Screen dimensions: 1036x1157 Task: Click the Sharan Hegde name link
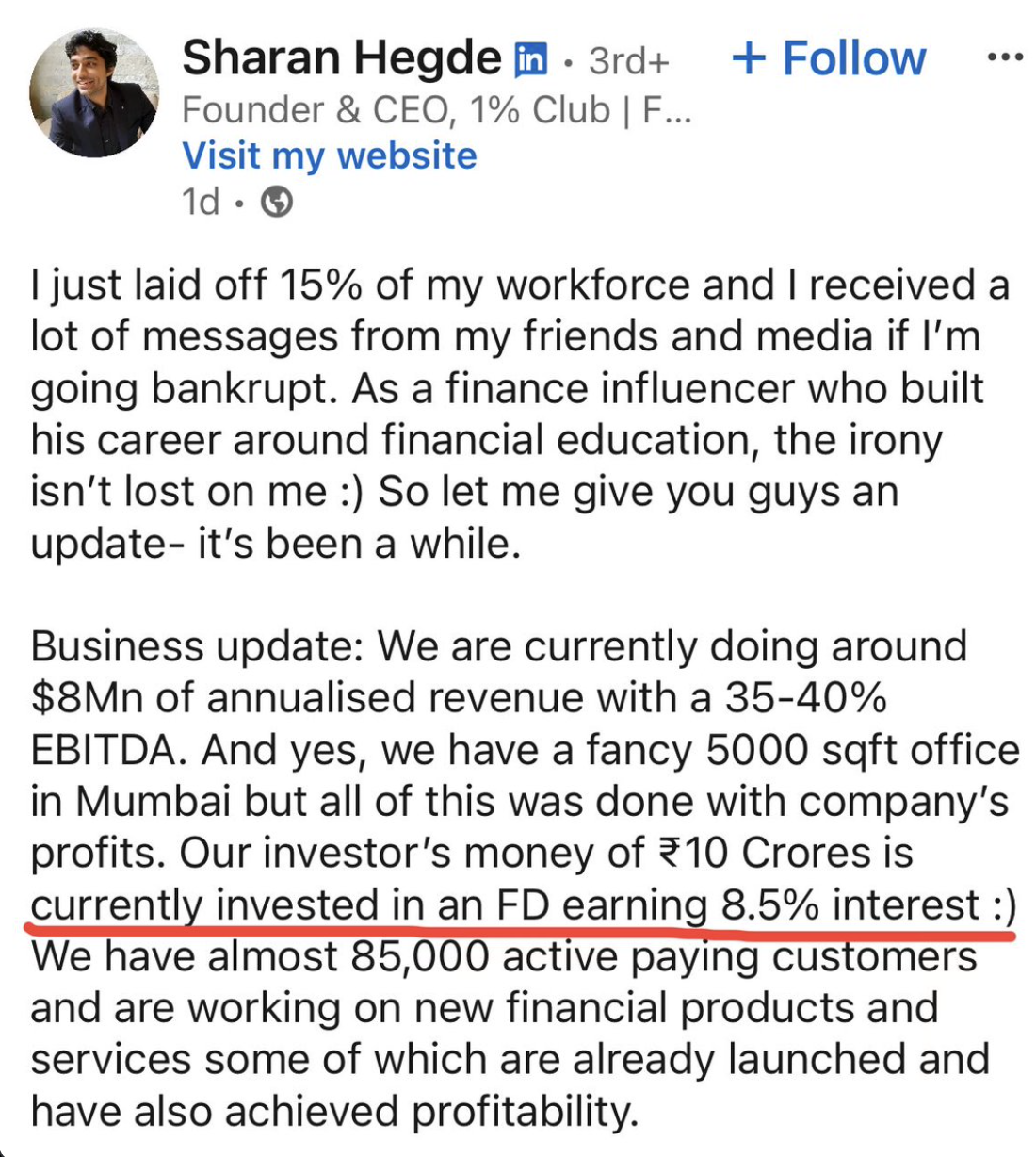[341, 58]
